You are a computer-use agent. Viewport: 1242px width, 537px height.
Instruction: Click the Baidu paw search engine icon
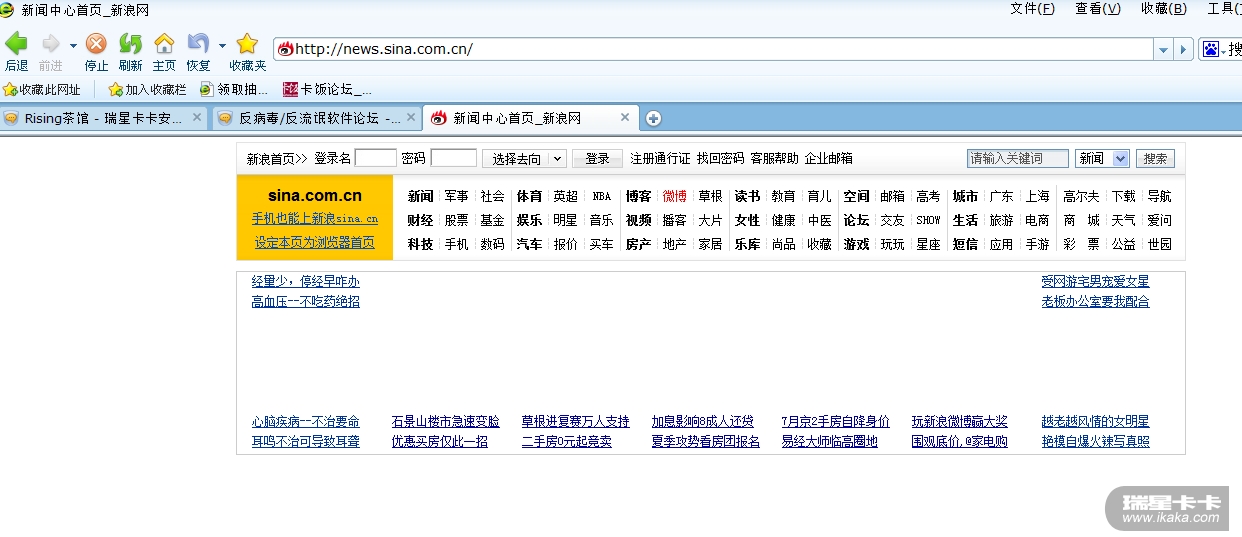point(1211,49)
